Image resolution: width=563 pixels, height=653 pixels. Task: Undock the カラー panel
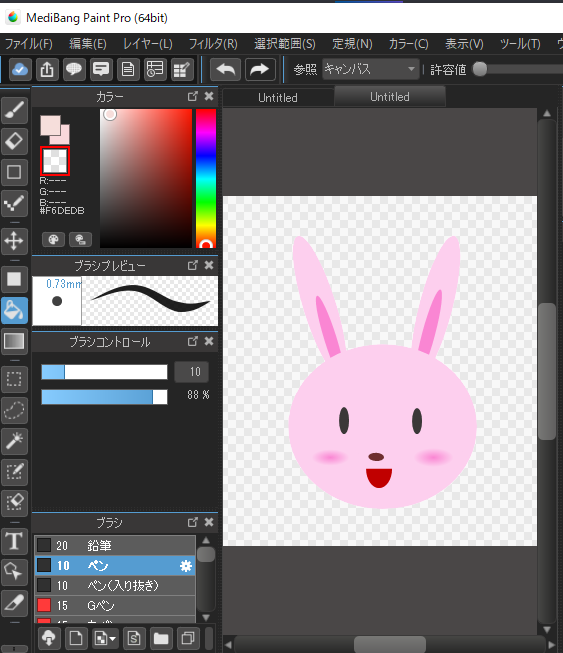(x=192, y=96)
